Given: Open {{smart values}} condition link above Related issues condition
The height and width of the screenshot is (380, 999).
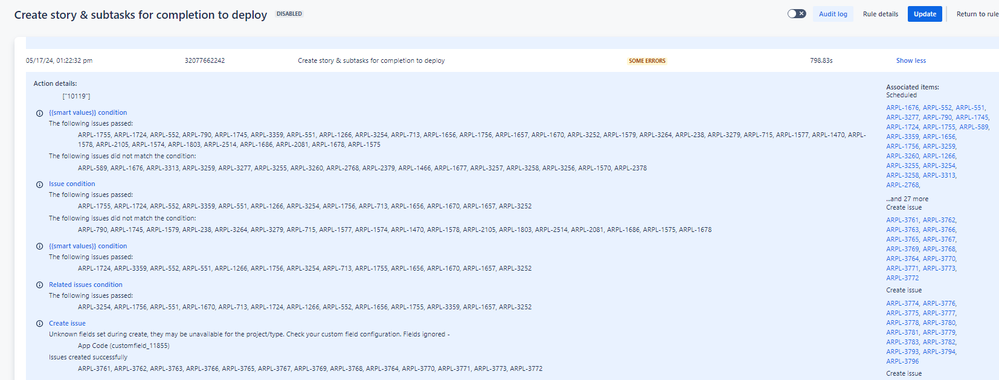Looking at the screenshot, I should click(88, 246).
